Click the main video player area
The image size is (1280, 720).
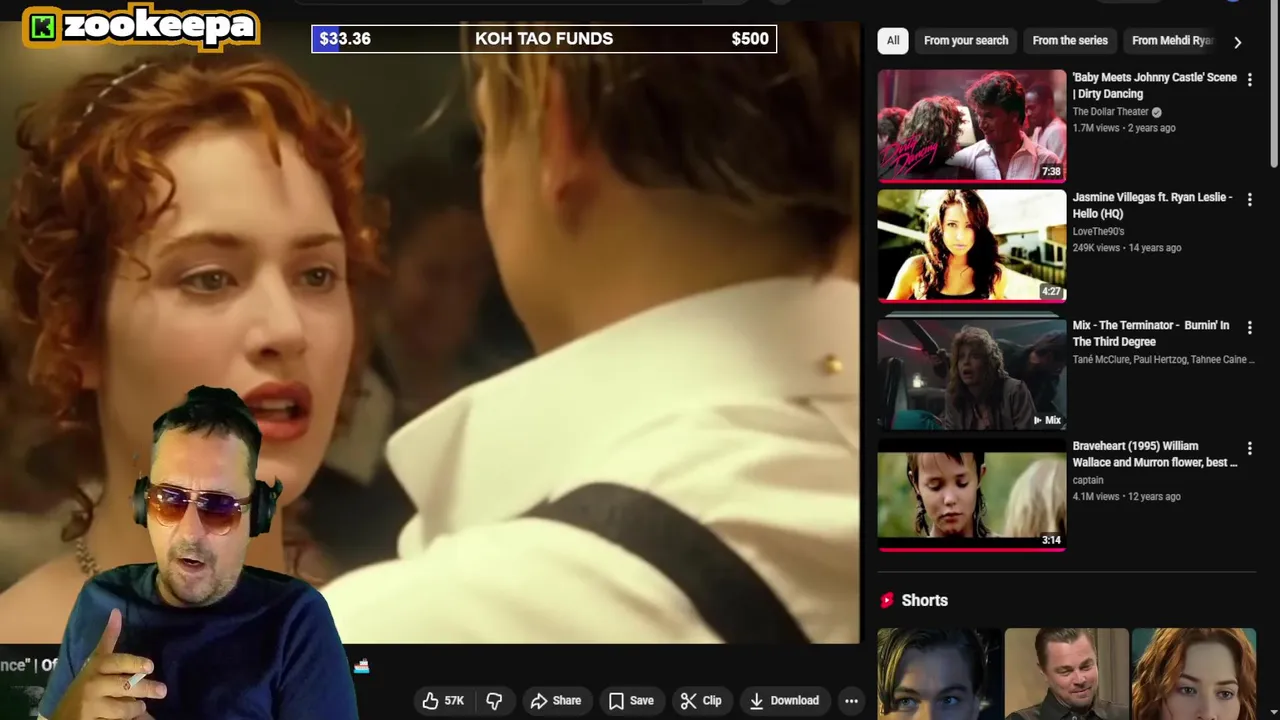point(430,332)
